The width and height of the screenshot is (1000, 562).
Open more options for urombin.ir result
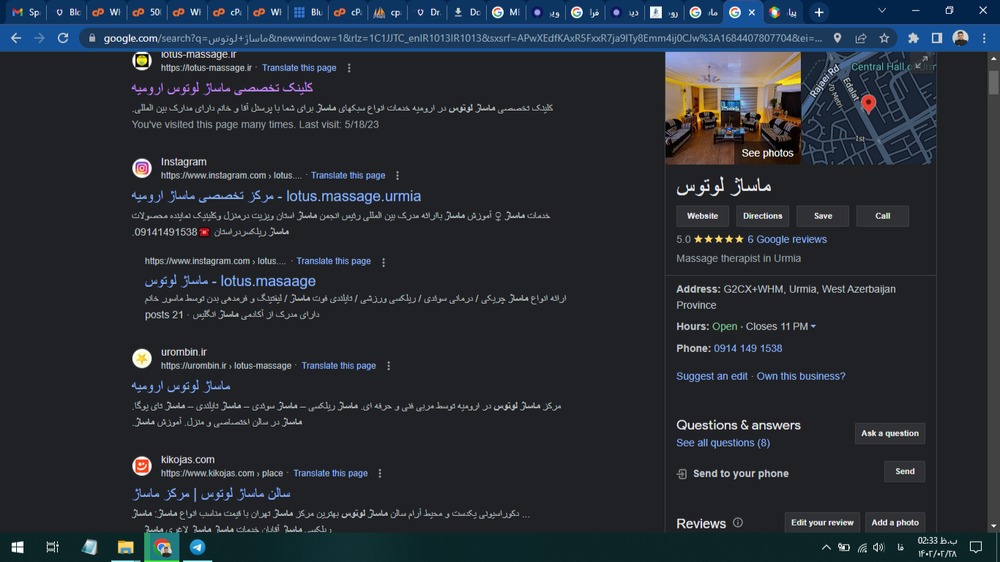tap(388, 366)
